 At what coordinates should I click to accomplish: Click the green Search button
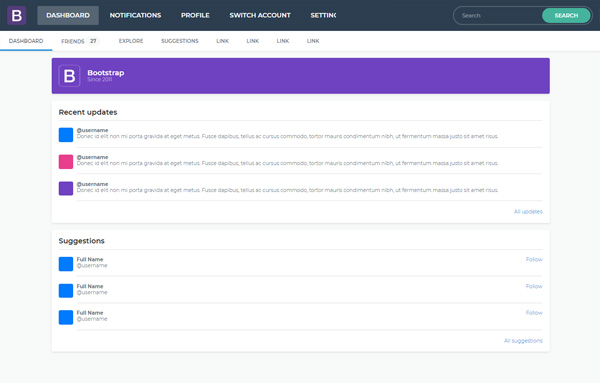pyautogui.click(x=566, y=15)
